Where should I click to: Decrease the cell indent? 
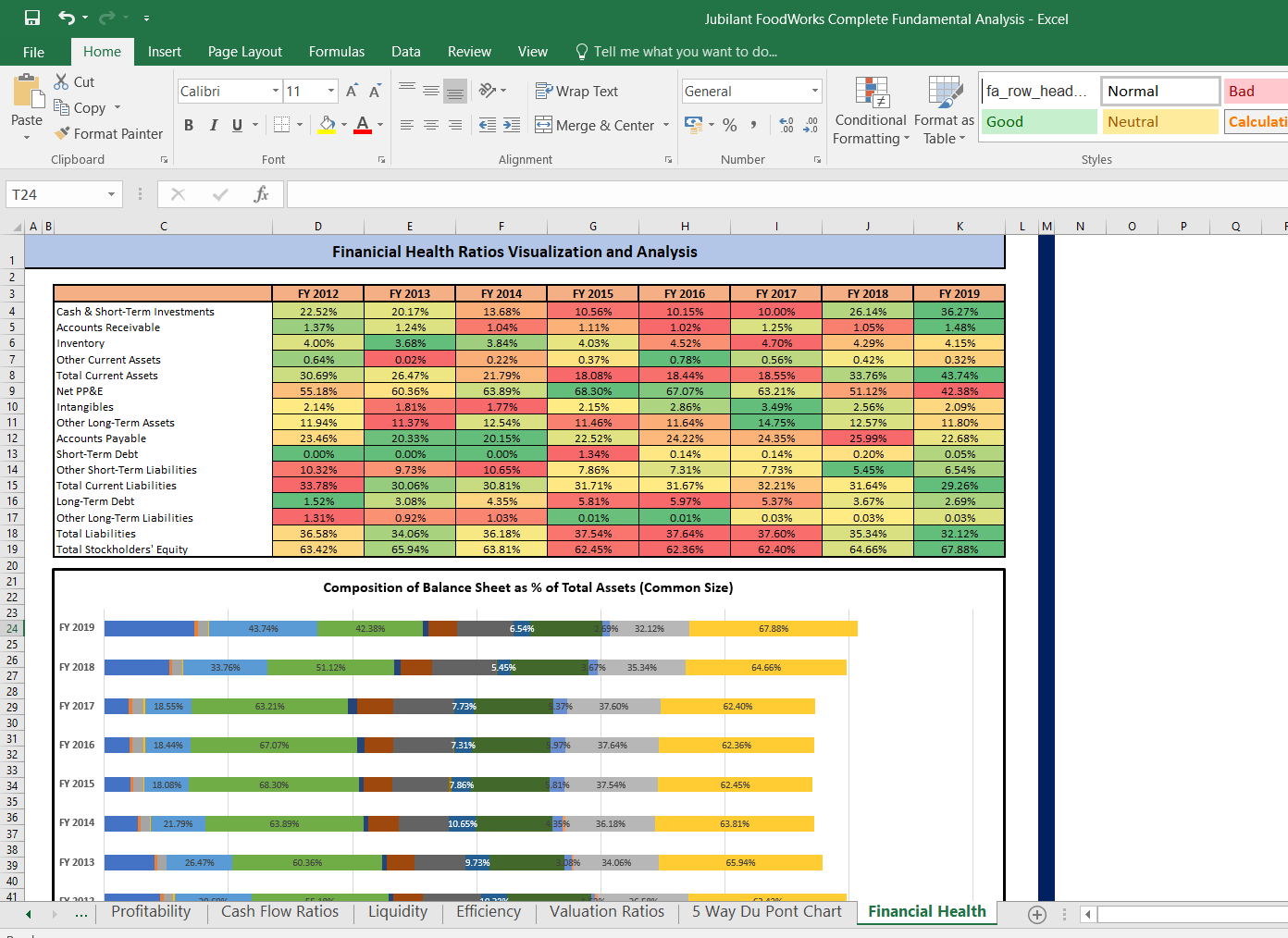pyautogui.click(x=488, y=124)
